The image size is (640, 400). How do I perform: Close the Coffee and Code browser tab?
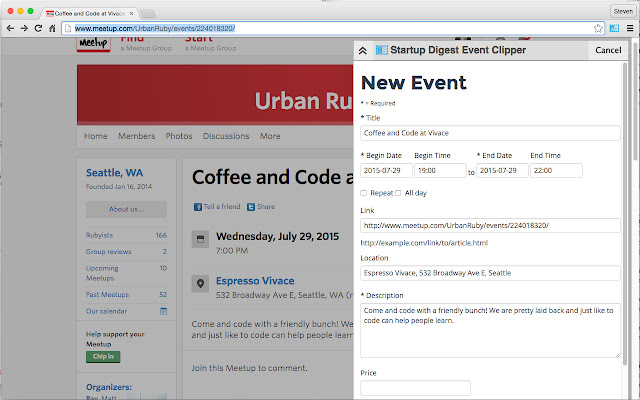pos(131,13)
